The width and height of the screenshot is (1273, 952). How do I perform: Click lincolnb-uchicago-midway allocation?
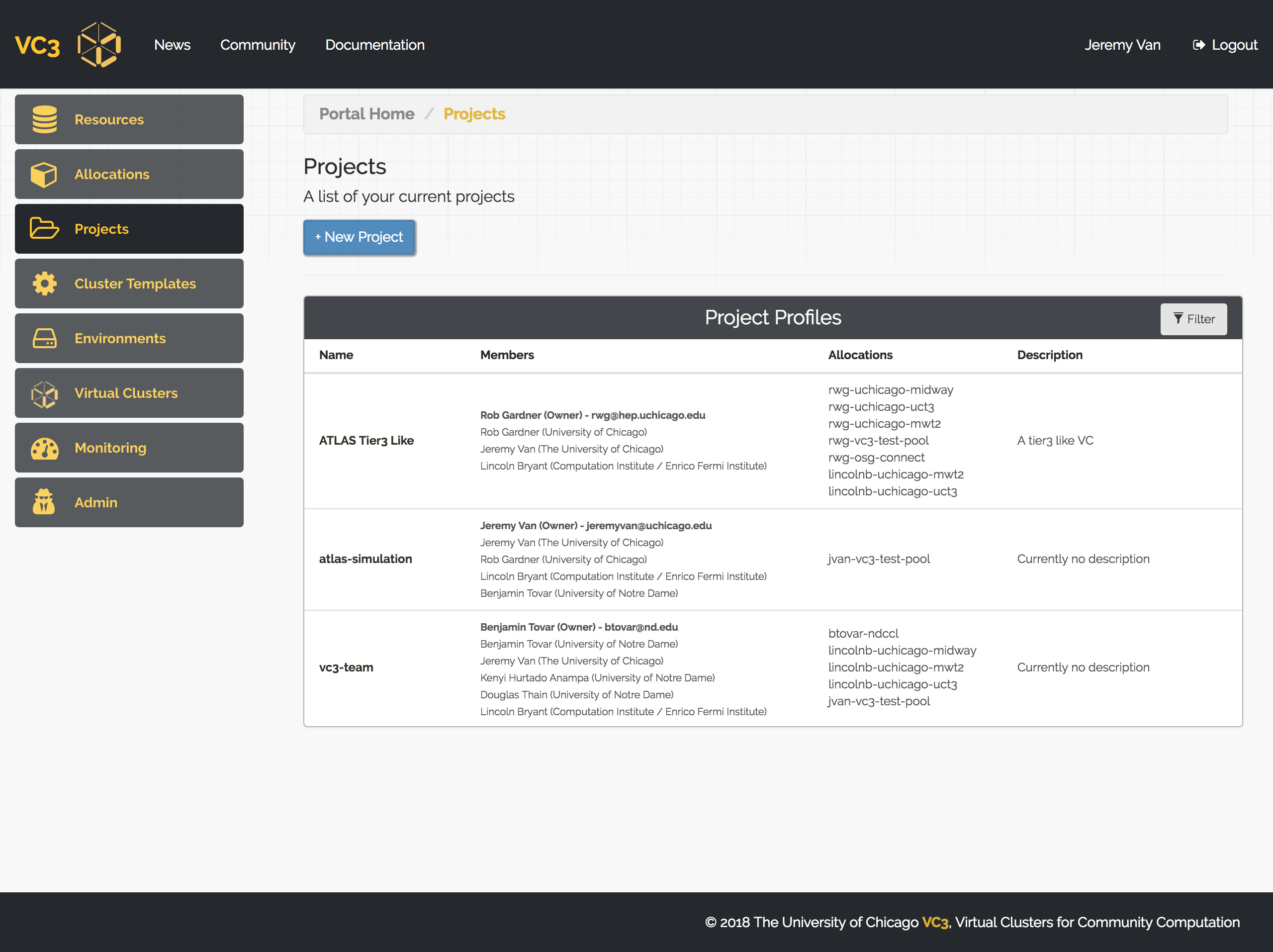pyautogui.click(x=902, y=651)
